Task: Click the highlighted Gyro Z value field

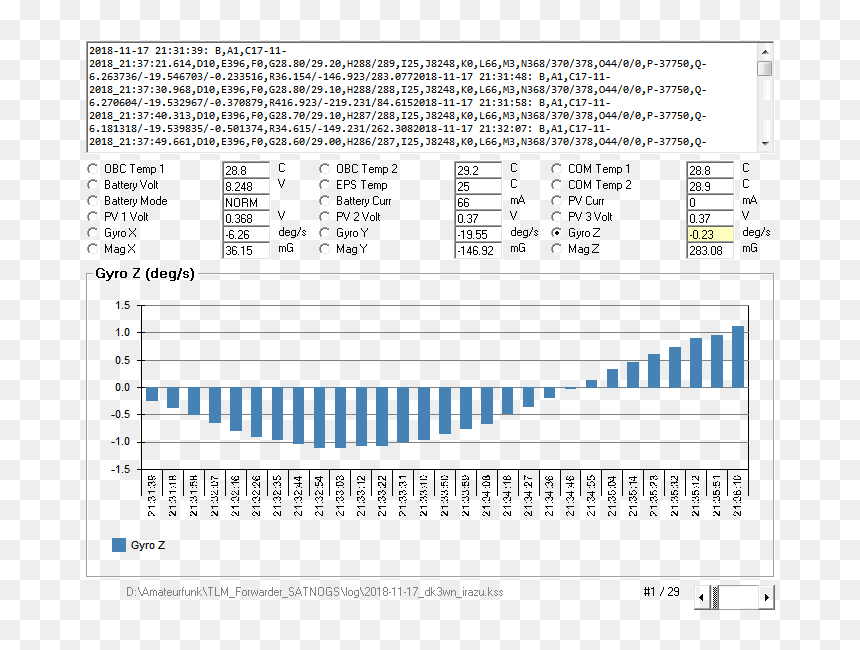Action: [x=710, y=234]
